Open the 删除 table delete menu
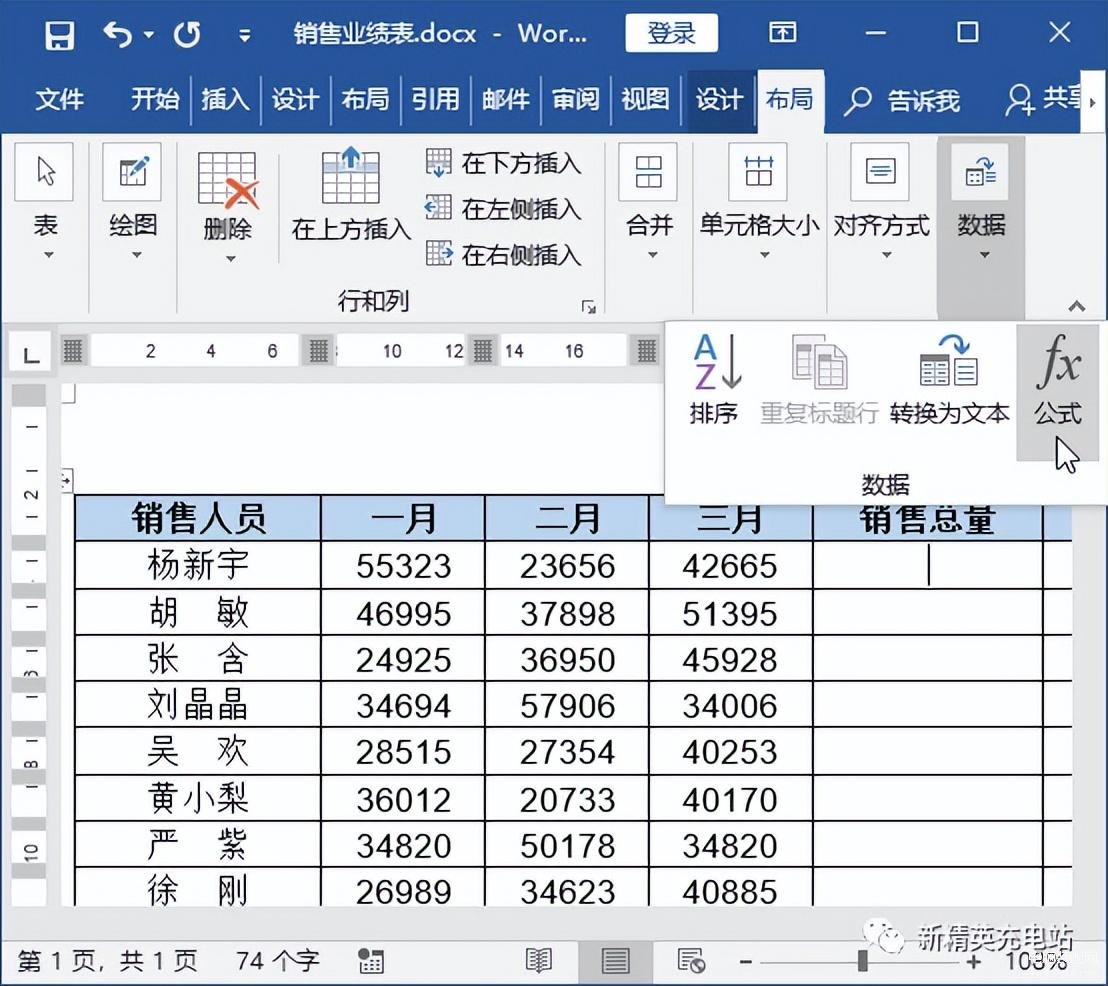 point(228,206)
